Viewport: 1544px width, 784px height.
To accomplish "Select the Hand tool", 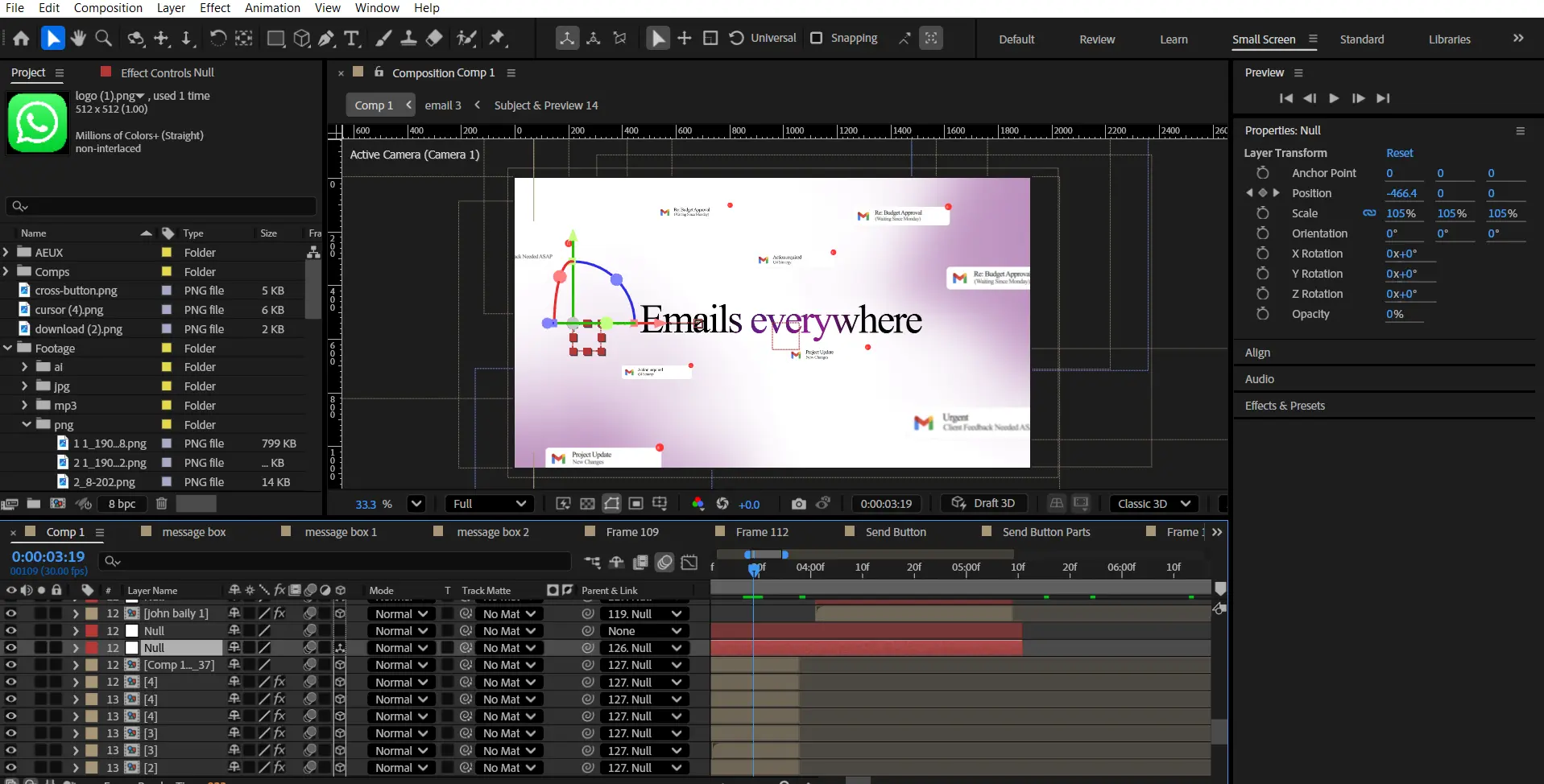I will point(78,38).
